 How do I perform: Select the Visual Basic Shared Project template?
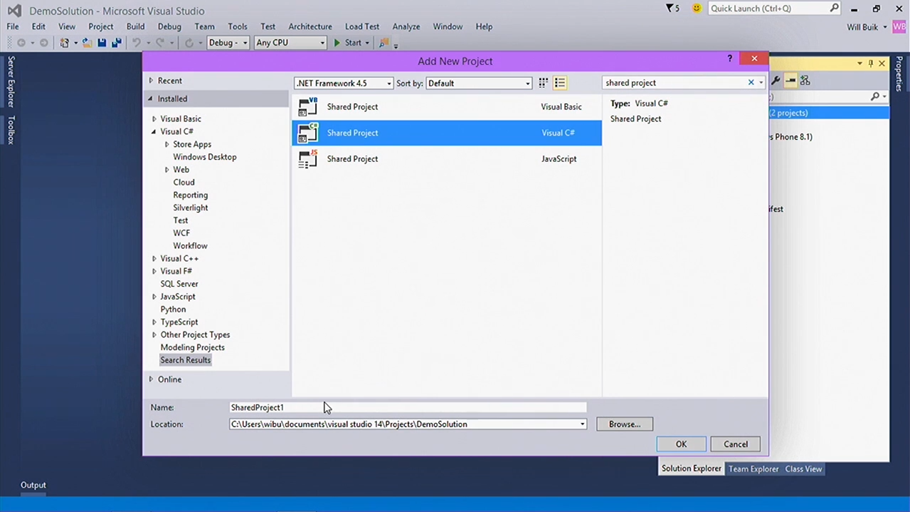(446, 107)
